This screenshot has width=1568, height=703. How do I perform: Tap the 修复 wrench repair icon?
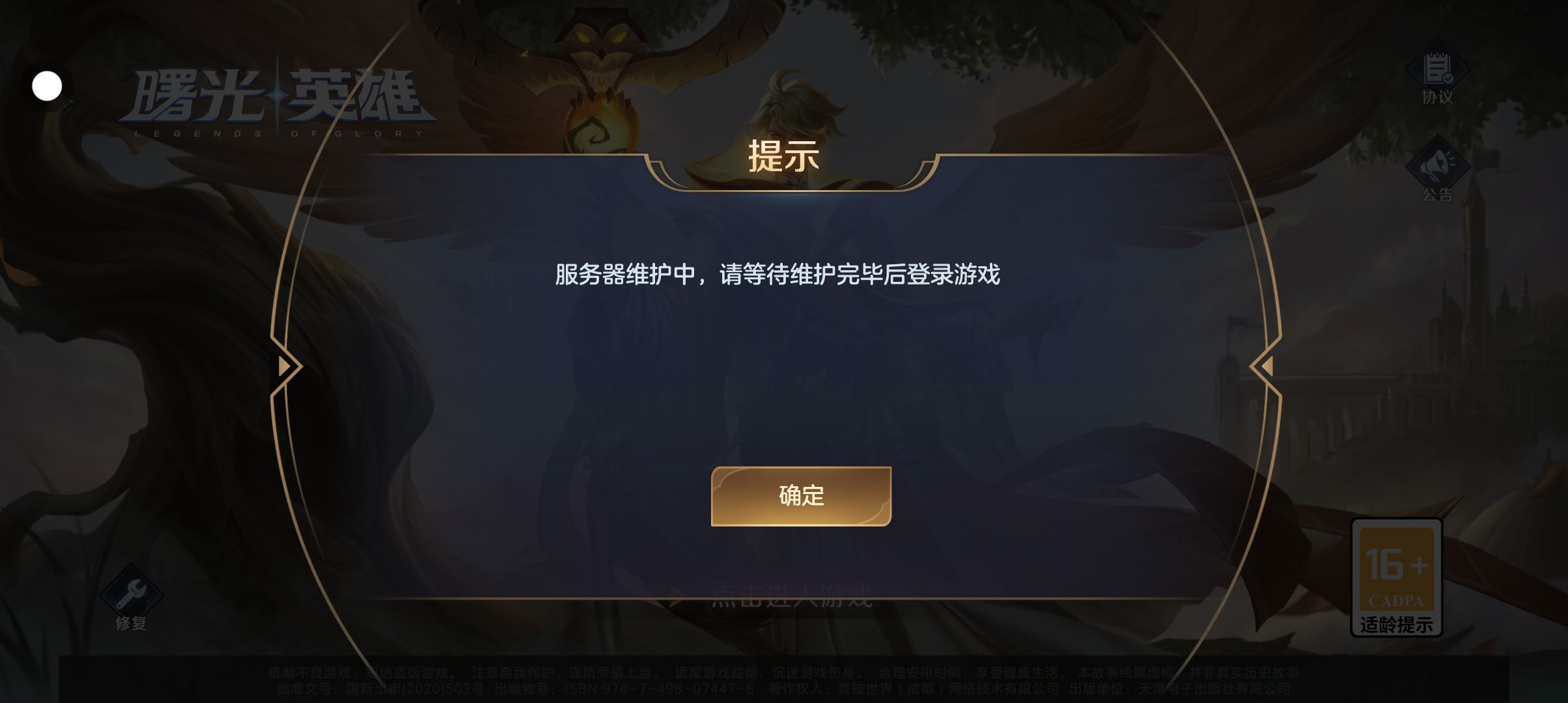(x=131, y=592)
